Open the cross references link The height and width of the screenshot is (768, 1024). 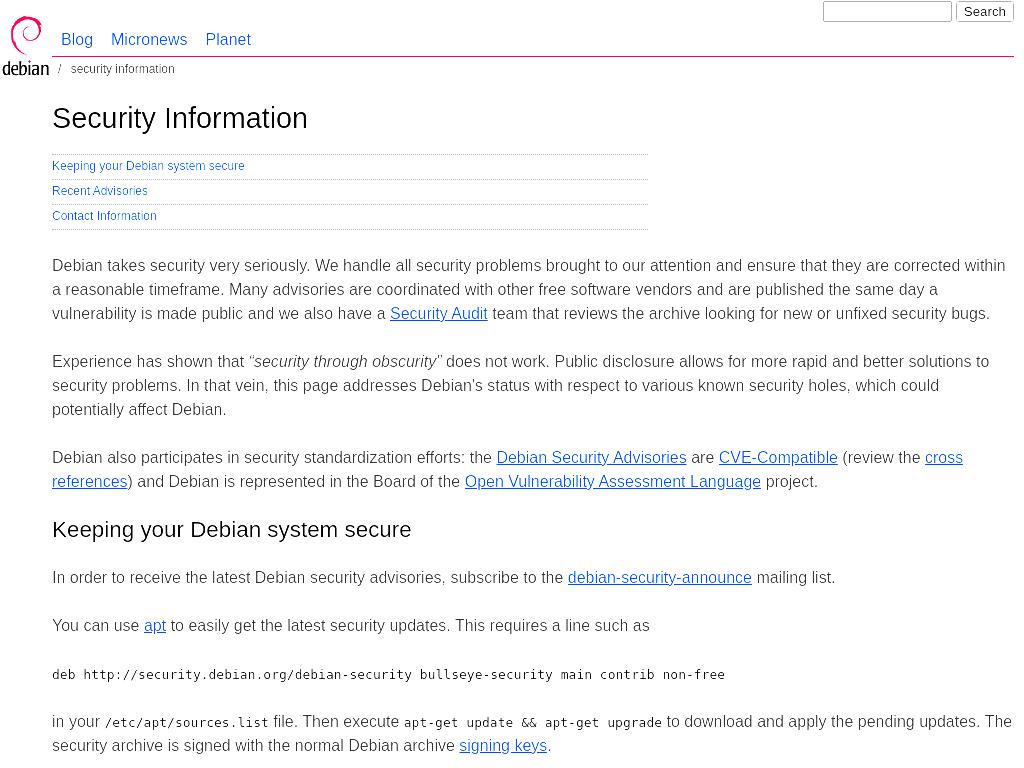944,457
